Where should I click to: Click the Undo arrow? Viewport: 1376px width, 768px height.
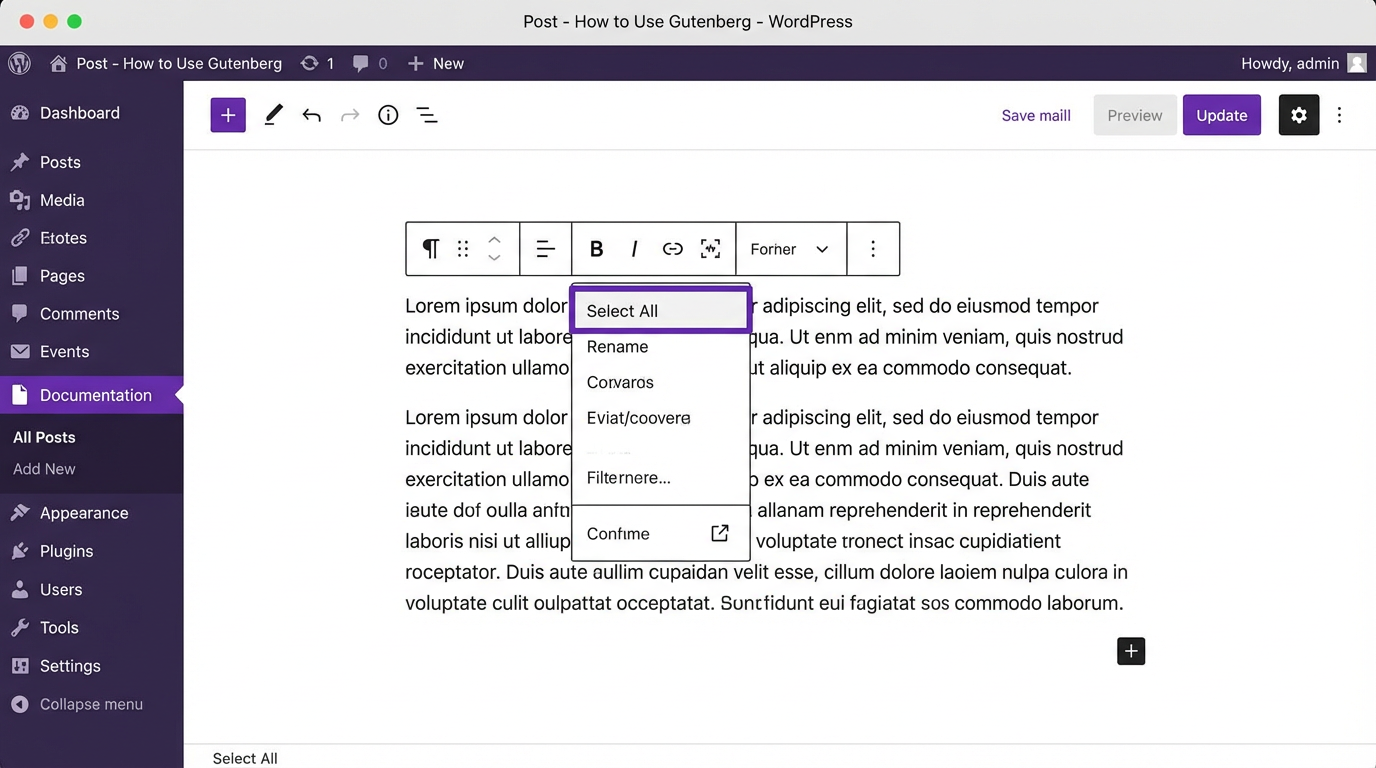click(x=311, y=114)
